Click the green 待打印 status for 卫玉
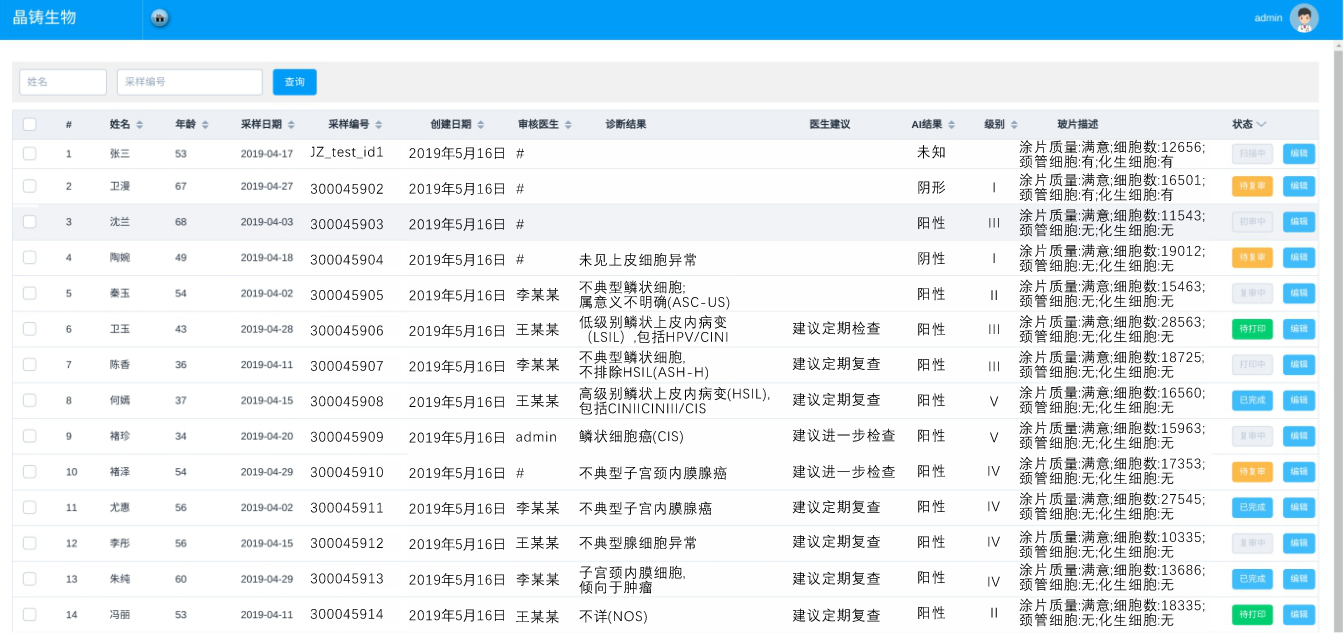This screenshot has height=636, width=1344. [1252, 329]
